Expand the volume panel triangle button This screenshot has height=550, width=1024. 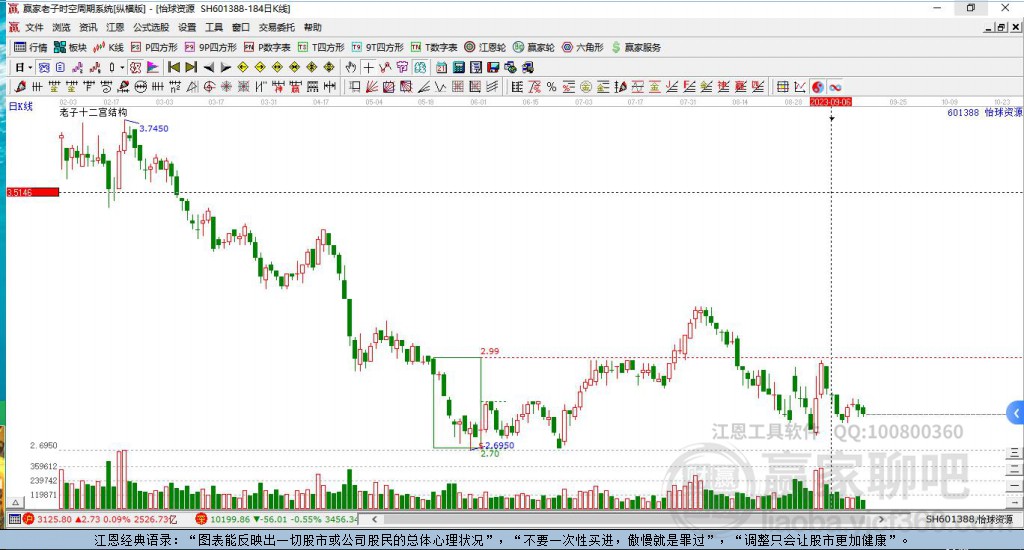click(x=16, y=502)
